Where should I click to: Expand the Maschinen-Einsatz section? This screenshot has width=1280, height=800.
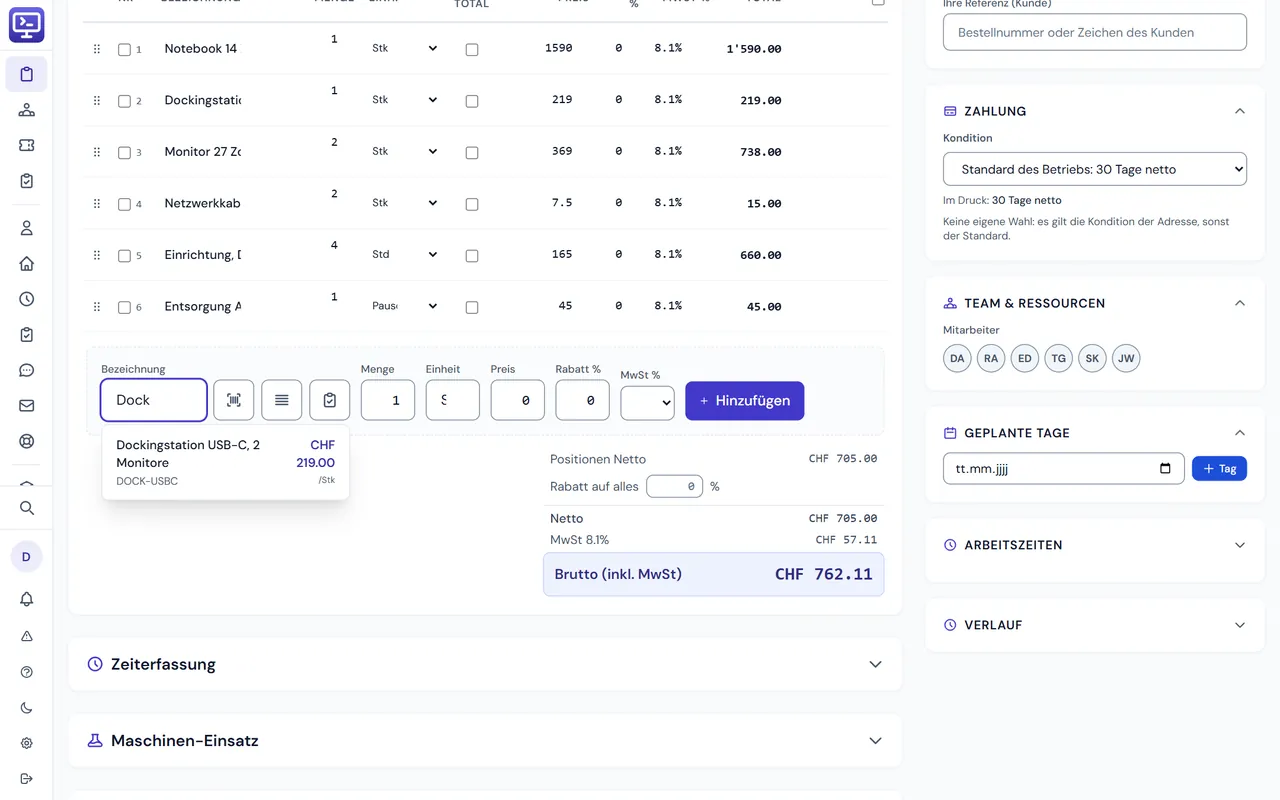[x=485, y=741]
